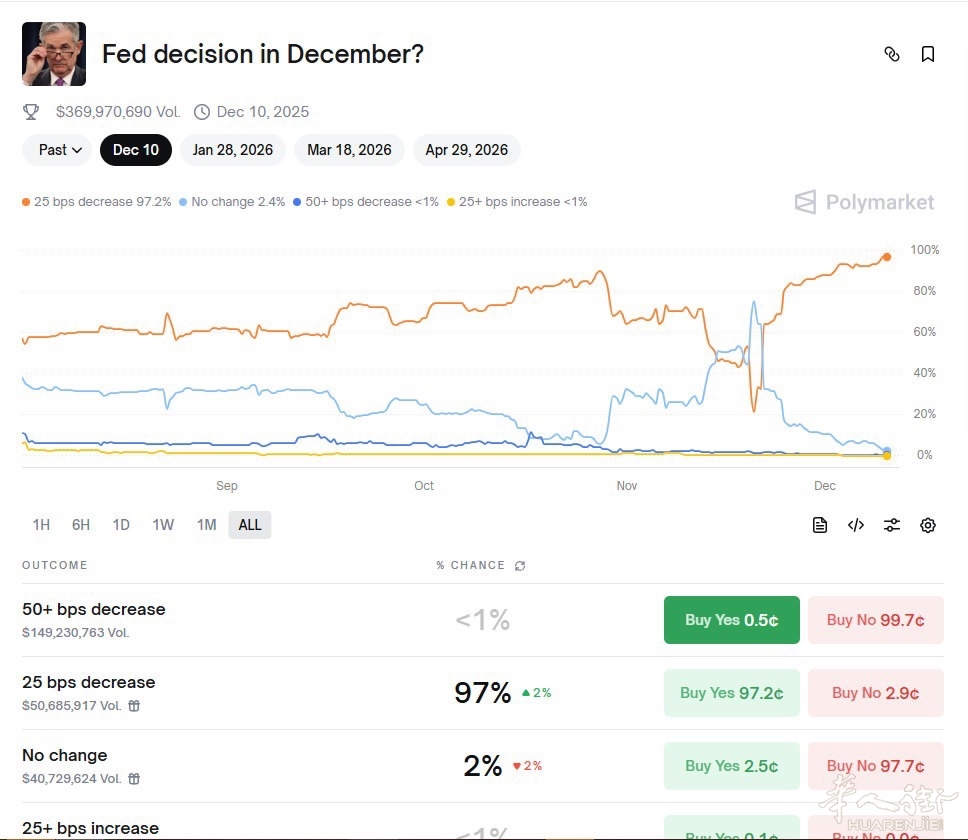Refresh the % chance column

pos(520,566)
